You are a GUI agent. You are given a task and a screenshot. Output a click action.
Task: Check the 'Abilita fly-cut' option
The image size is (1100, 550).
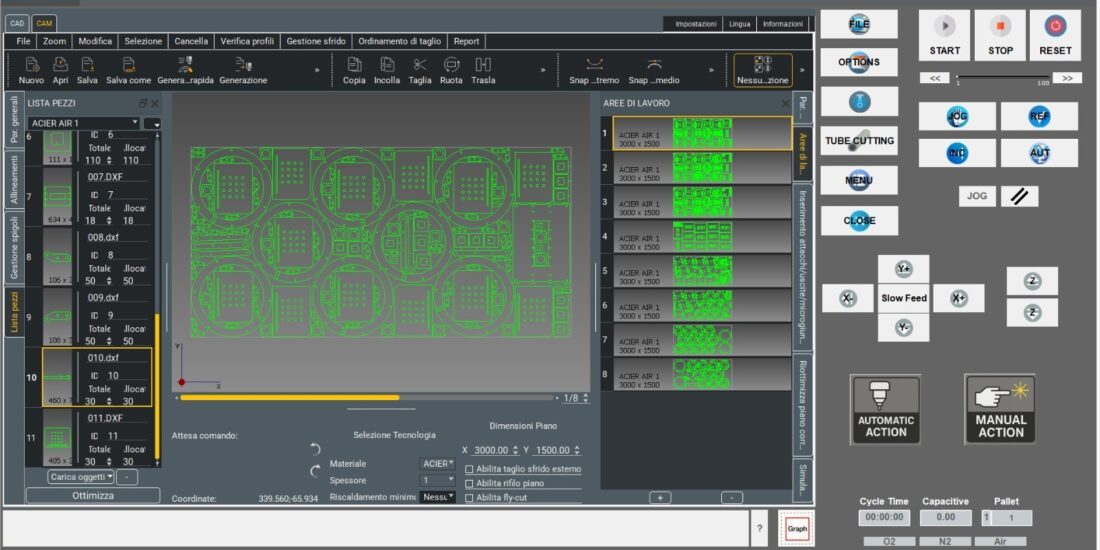click(469, 497)
